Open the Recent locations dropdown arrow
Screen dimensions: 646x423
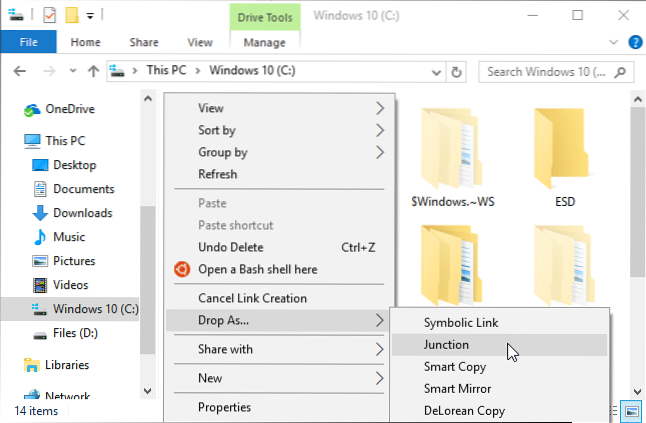(73, 71)
